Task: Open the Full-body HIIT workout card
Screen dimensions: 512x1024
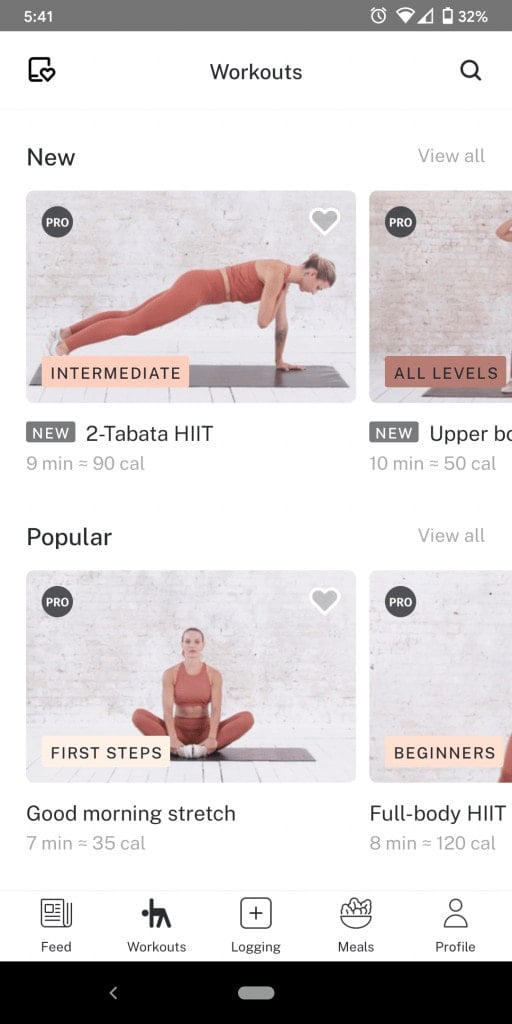Action: (441, 713)
